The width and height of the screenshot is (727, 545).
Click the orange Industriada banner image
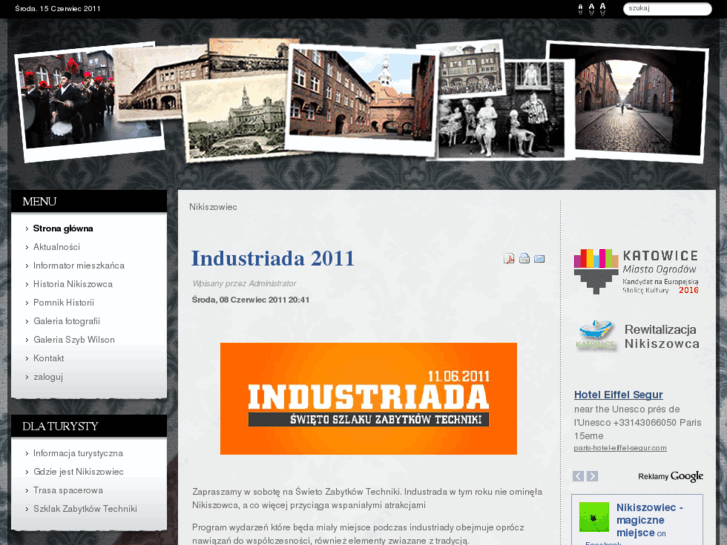point(369,399)
